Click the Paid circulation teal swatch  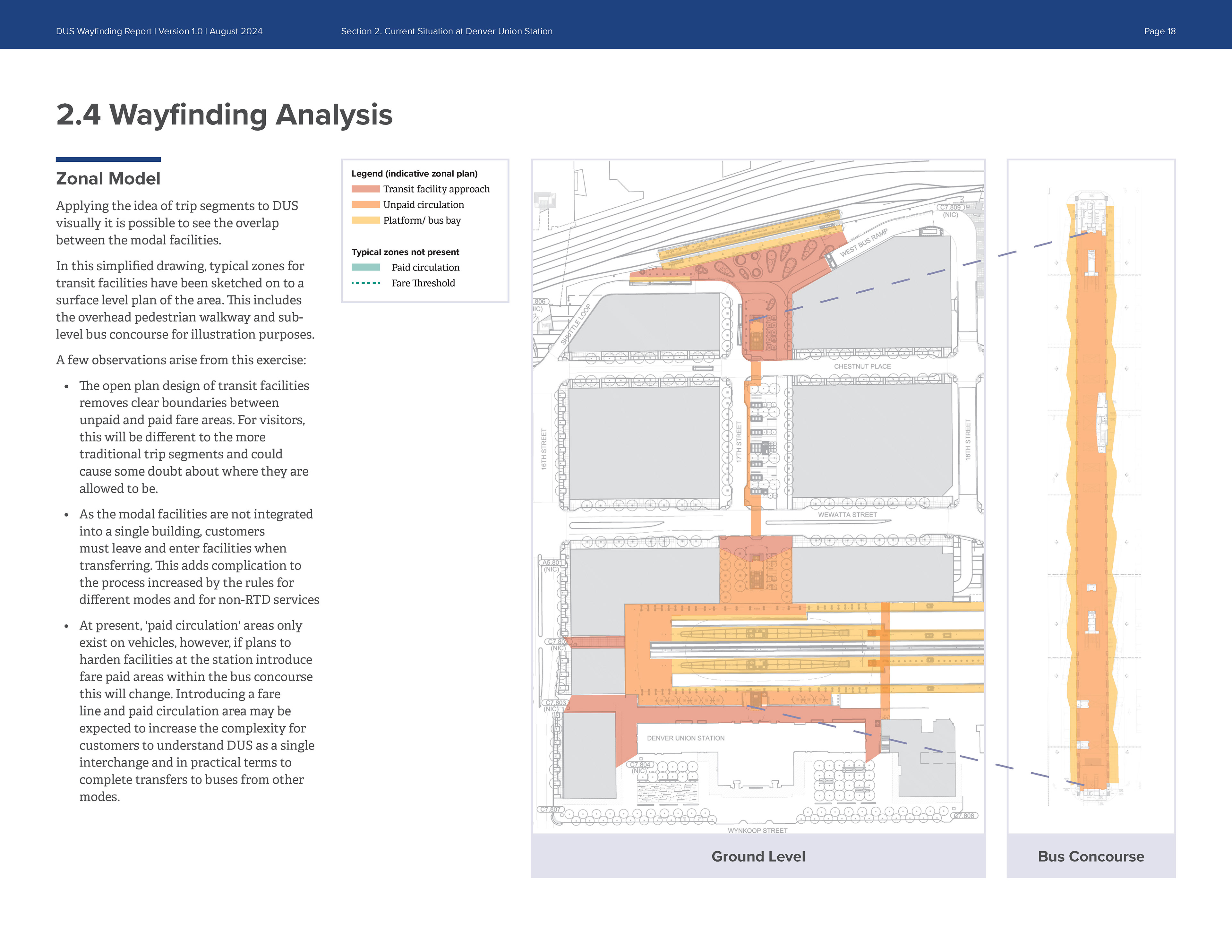pyautogui.click(x=365, y=268)
